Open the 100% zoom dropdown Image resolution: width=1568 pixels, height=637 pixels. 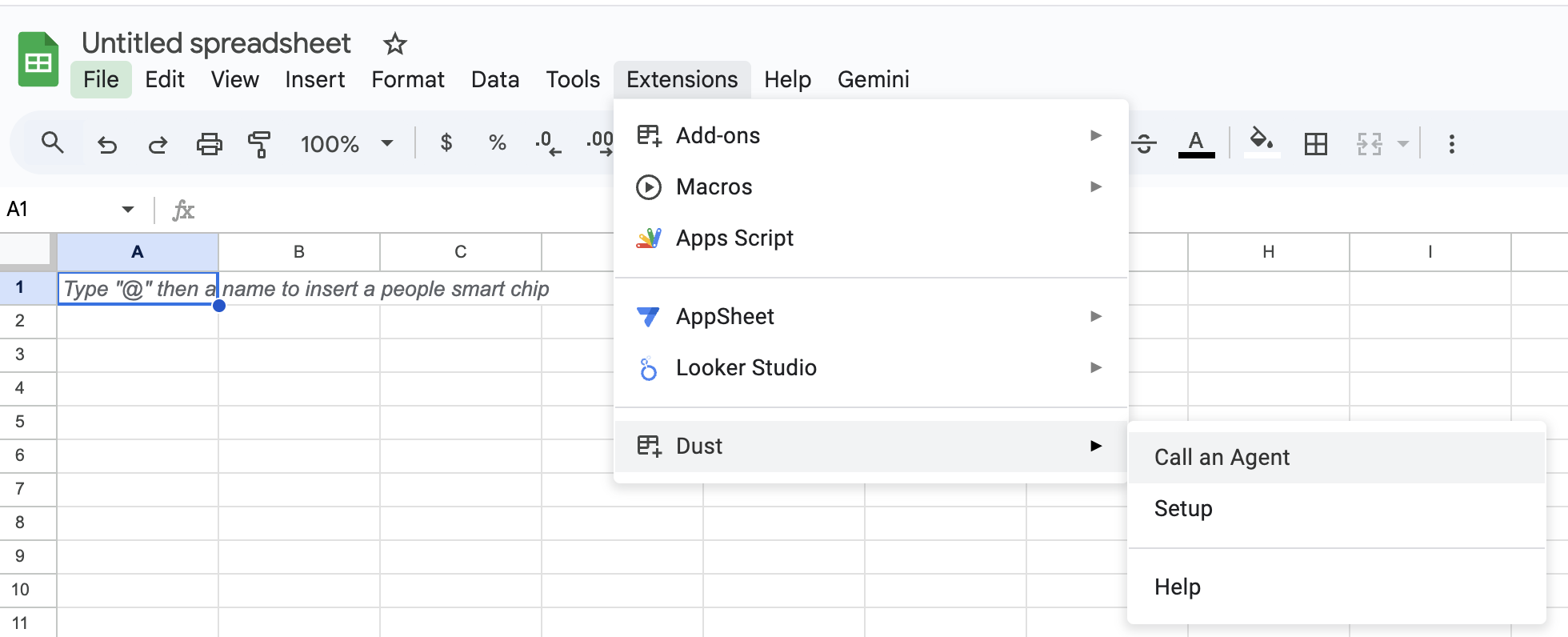(346, 144)
